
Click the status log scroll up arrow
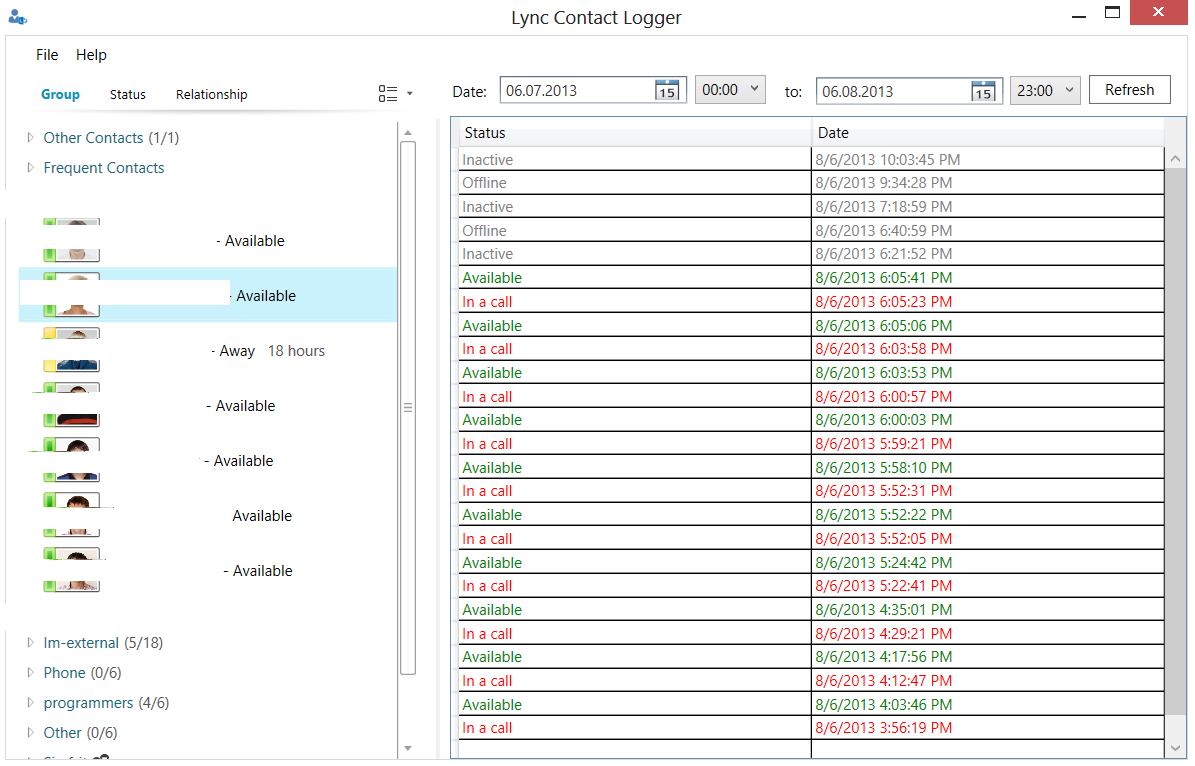coord(1175,159)
